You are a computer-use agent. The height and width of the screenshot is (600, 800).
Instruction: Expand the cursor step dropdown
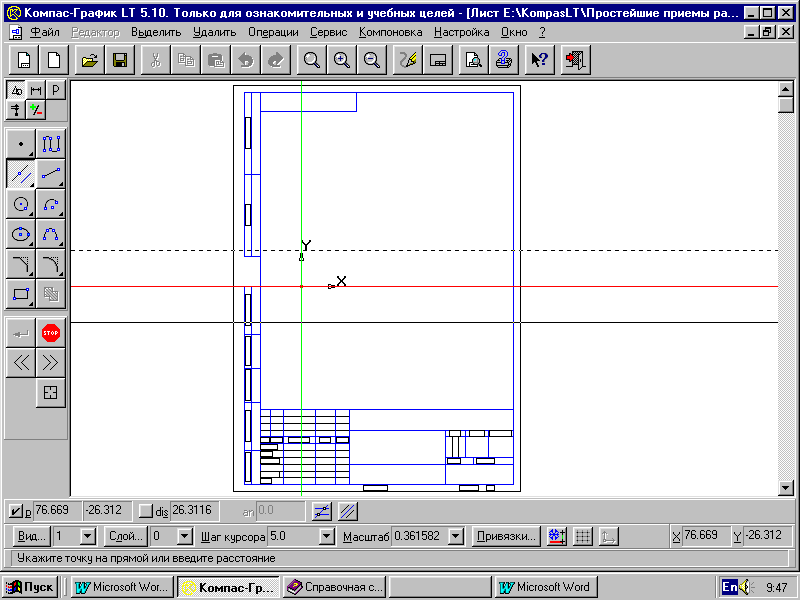tap(327, 536)
